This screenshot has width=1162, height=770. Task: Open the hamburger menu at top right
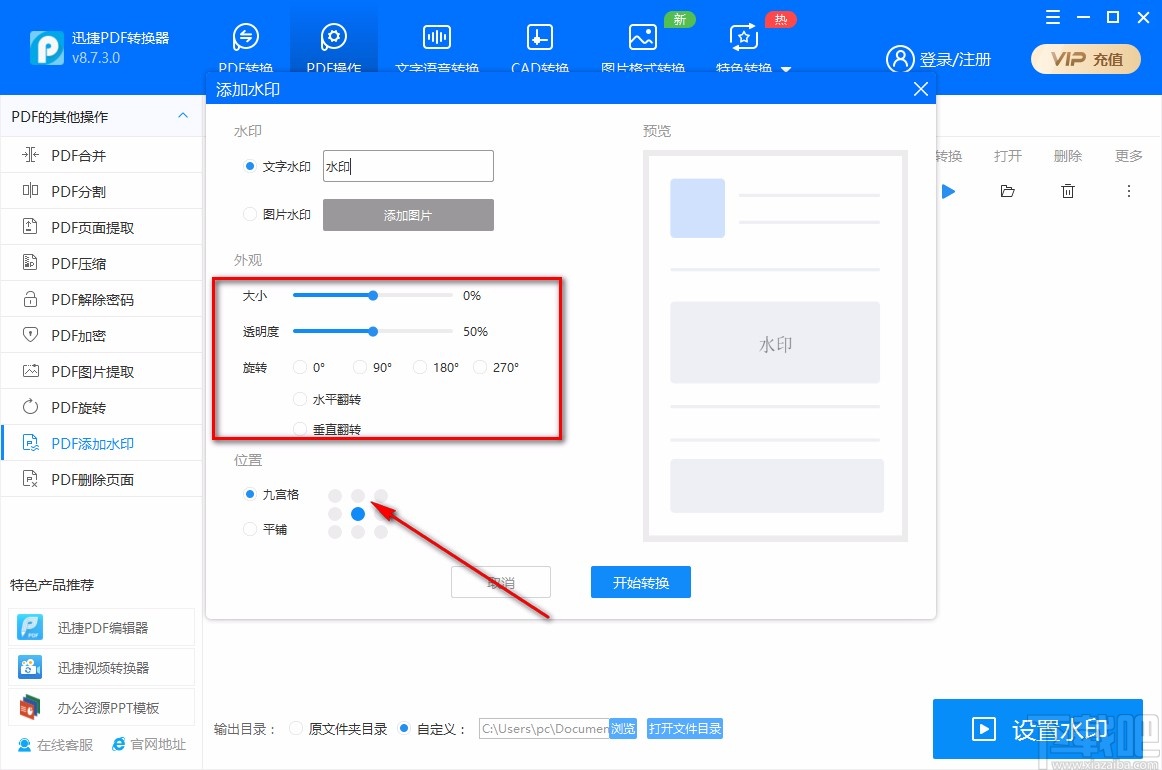coord(1051,17)
